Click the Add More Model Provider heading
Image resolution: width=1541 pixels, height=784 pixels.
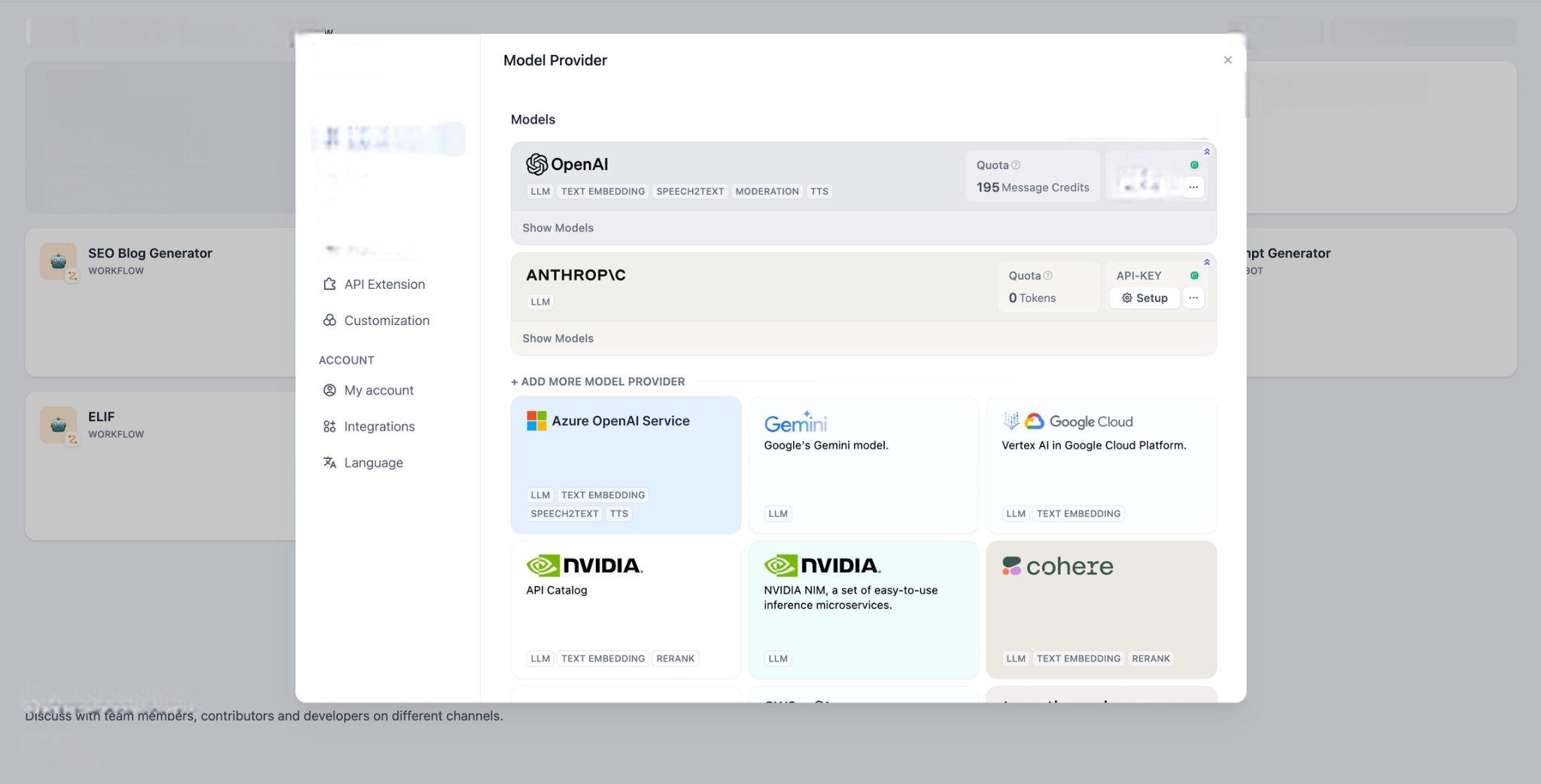pyautogui.click(x=597, y=381)
